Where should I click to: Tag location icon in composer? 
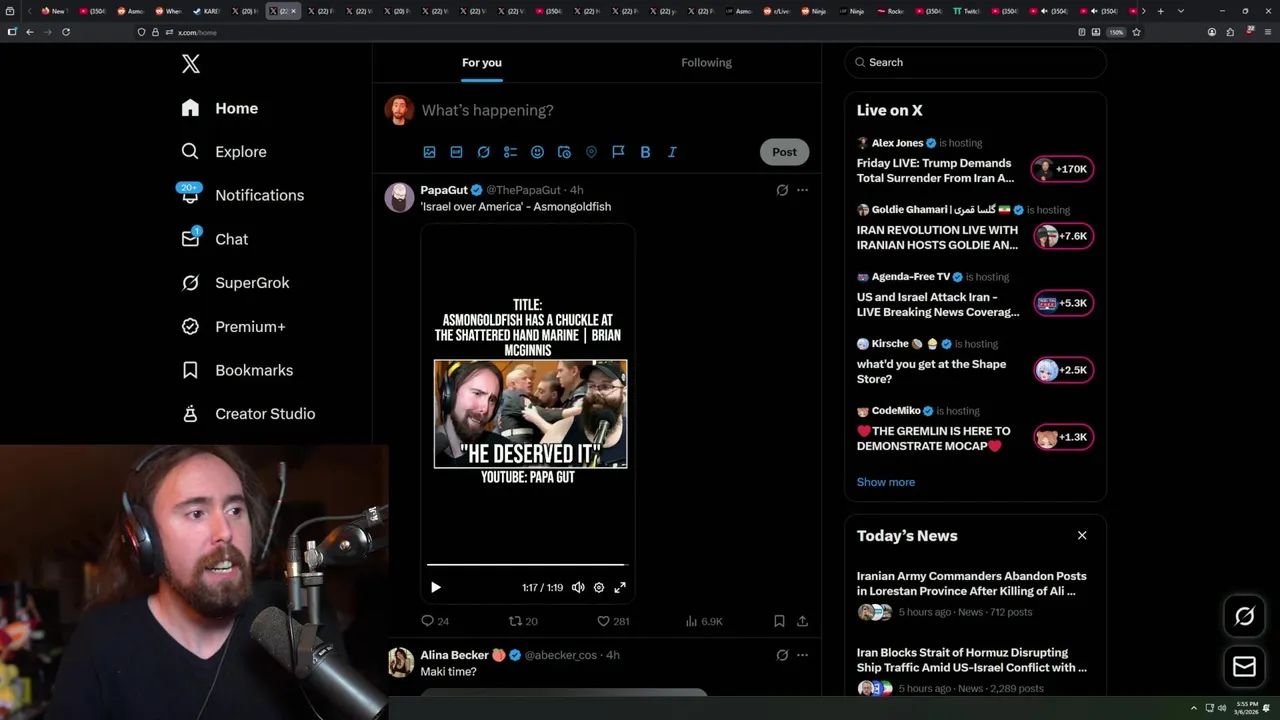pos(591,152)
